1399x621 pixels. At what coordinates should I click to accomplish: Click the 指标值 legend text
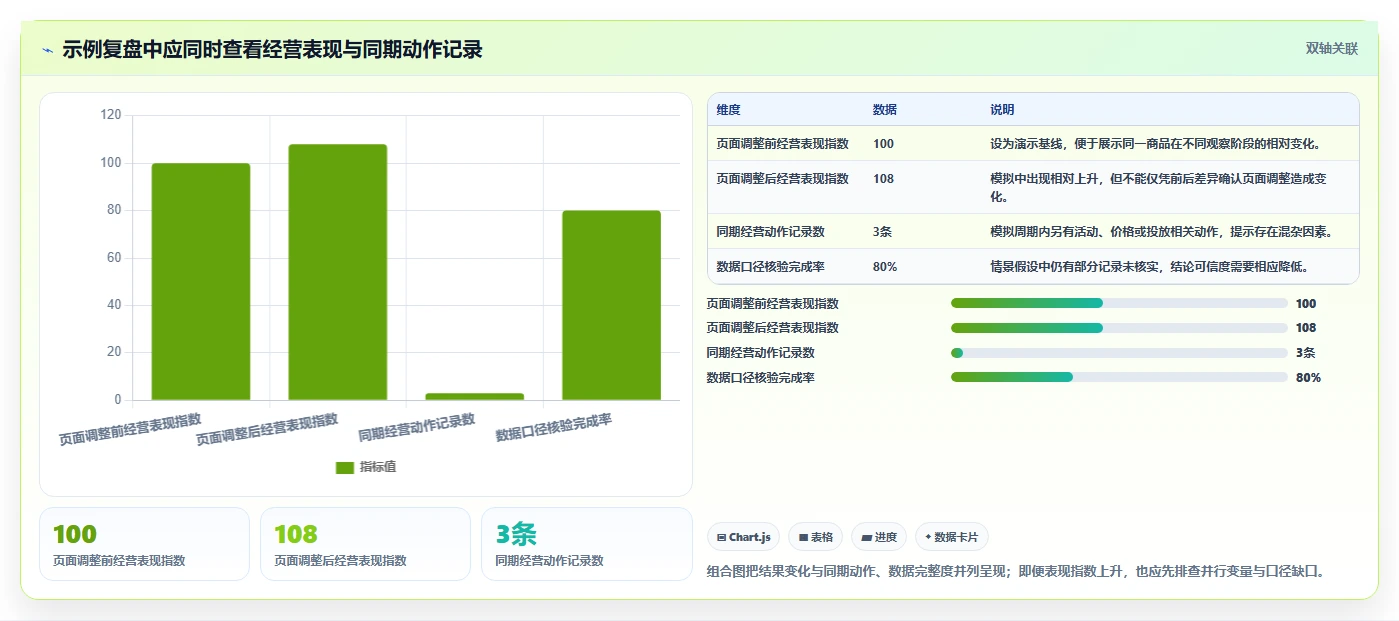(x=378, y=467)
